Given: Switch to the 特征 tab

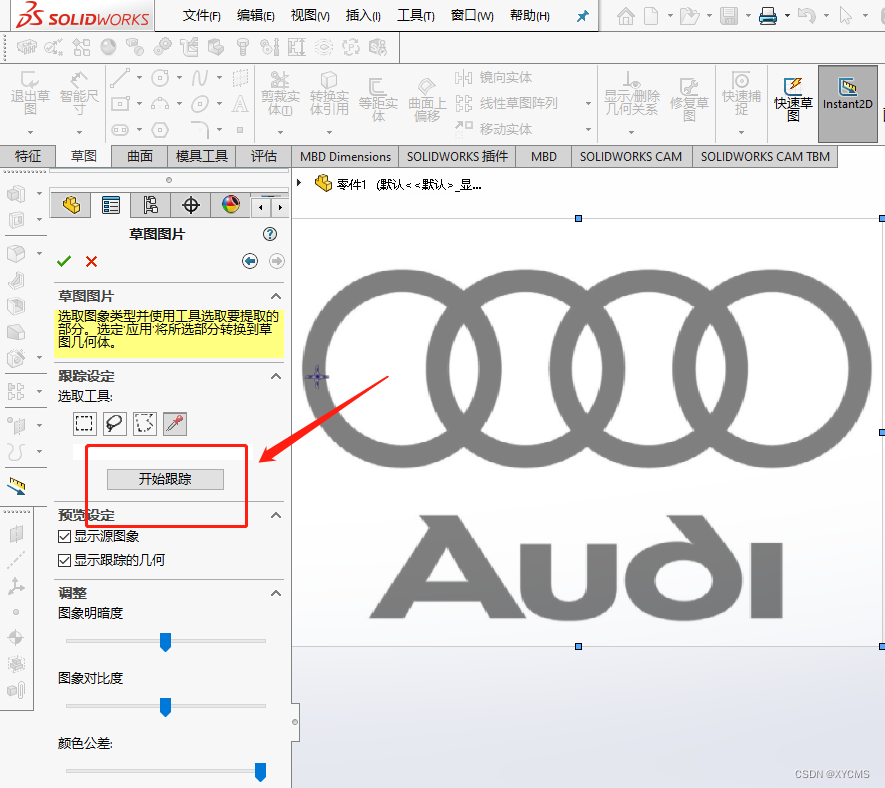Looking at the screenshot, I should pos(28,156).
